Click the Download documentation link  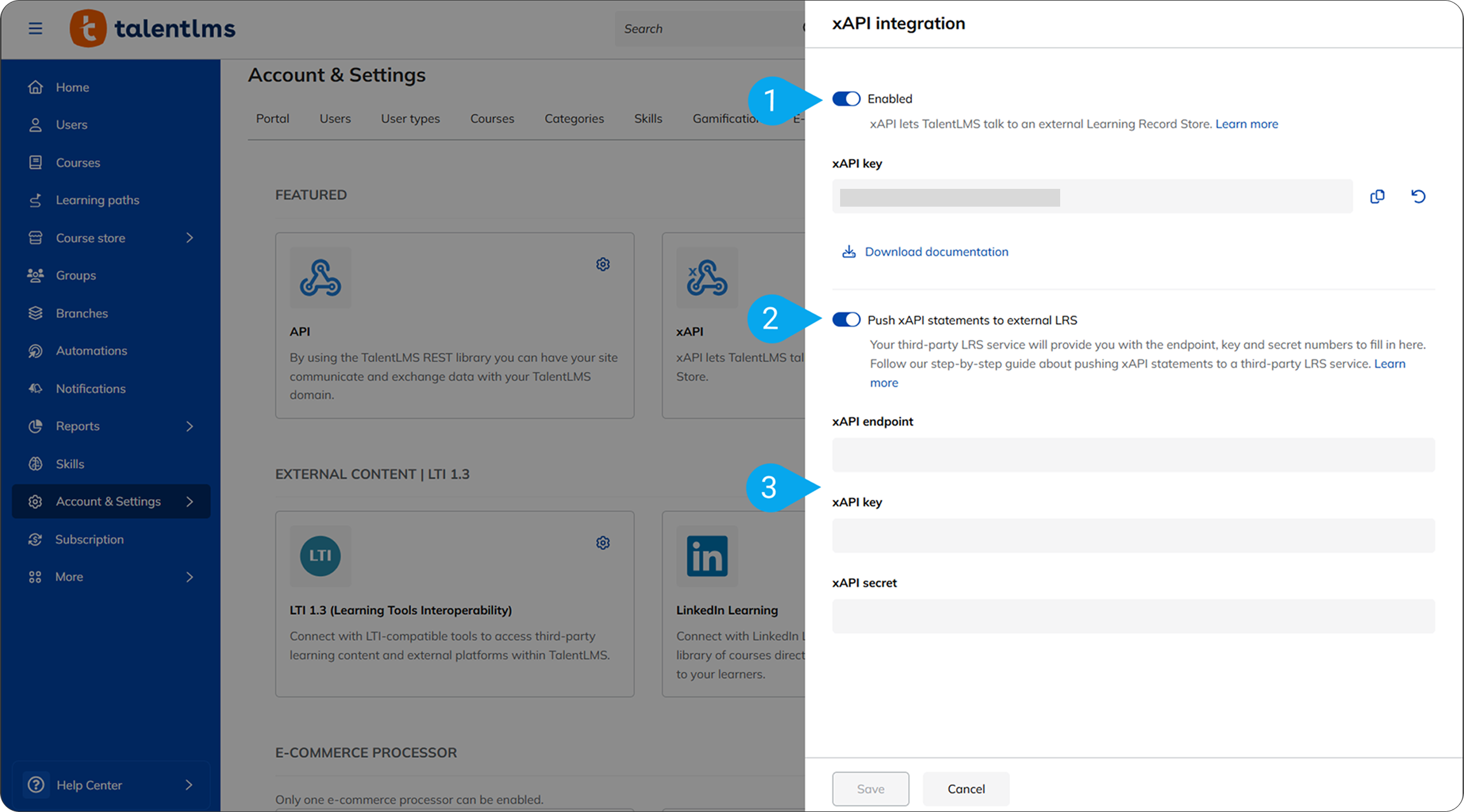coord(936,252)
